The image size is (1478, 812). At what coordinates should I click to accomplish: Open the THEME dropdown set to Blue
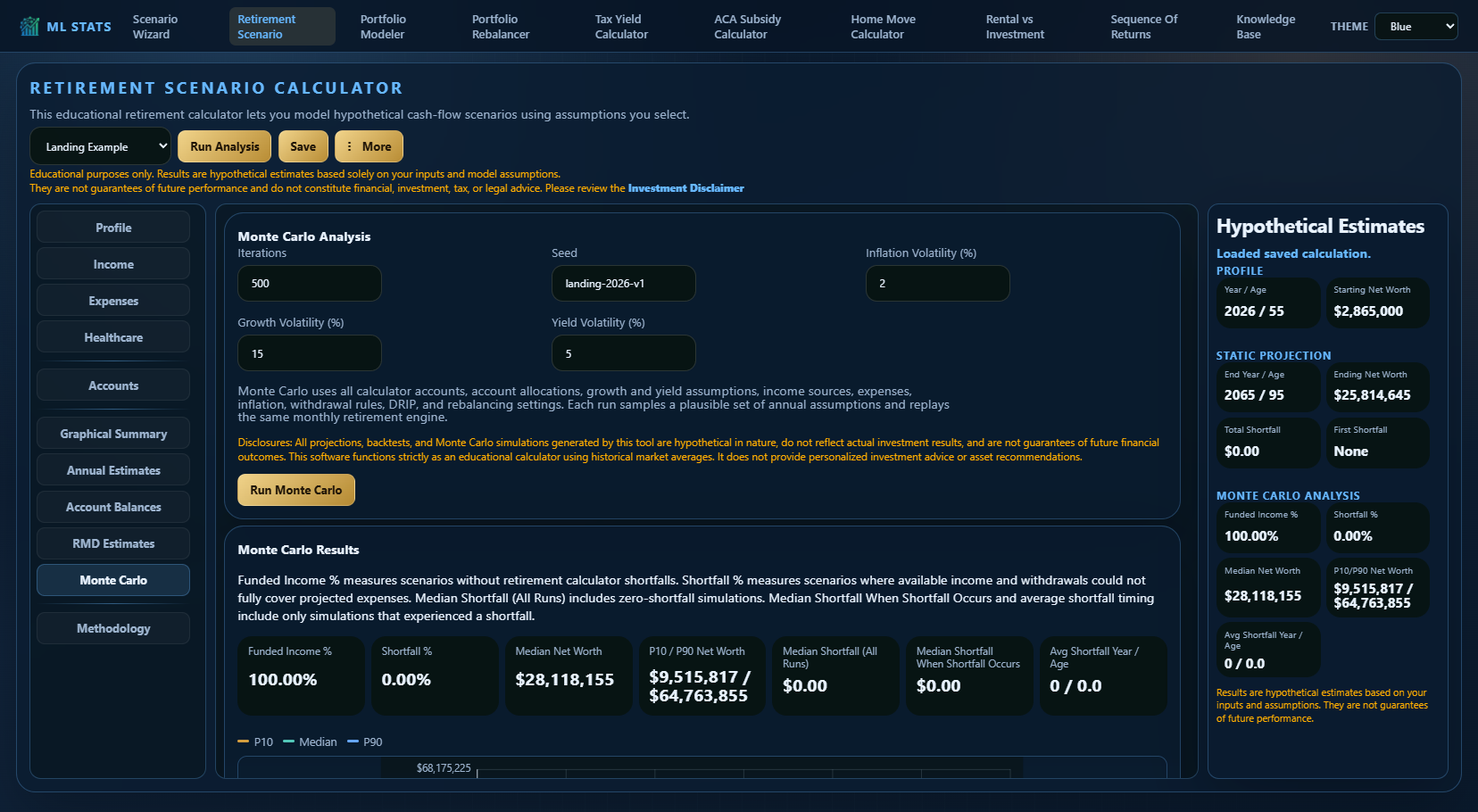pos(1416,27)
